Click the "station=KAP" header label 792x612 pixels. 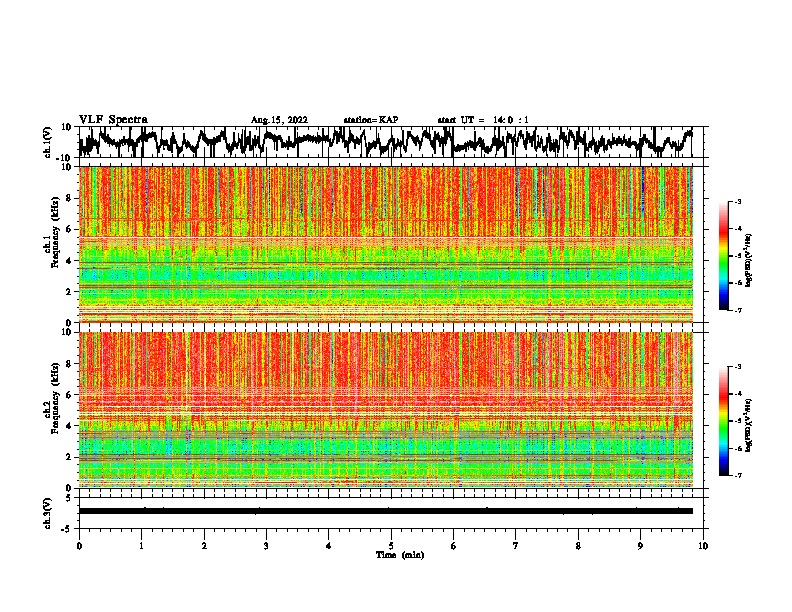[x=371, y=120]
